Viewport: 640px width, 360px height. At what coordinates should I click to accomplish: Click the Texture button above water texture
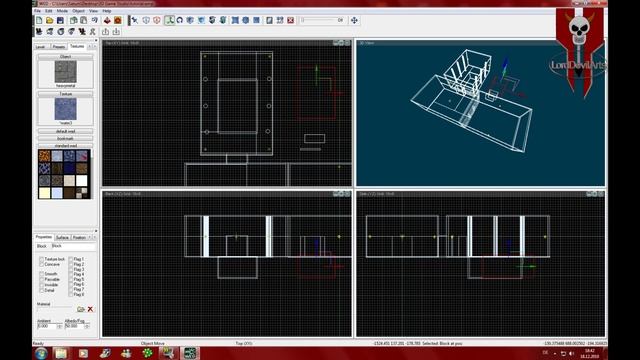pyautogui.click(x=65, y=94)
